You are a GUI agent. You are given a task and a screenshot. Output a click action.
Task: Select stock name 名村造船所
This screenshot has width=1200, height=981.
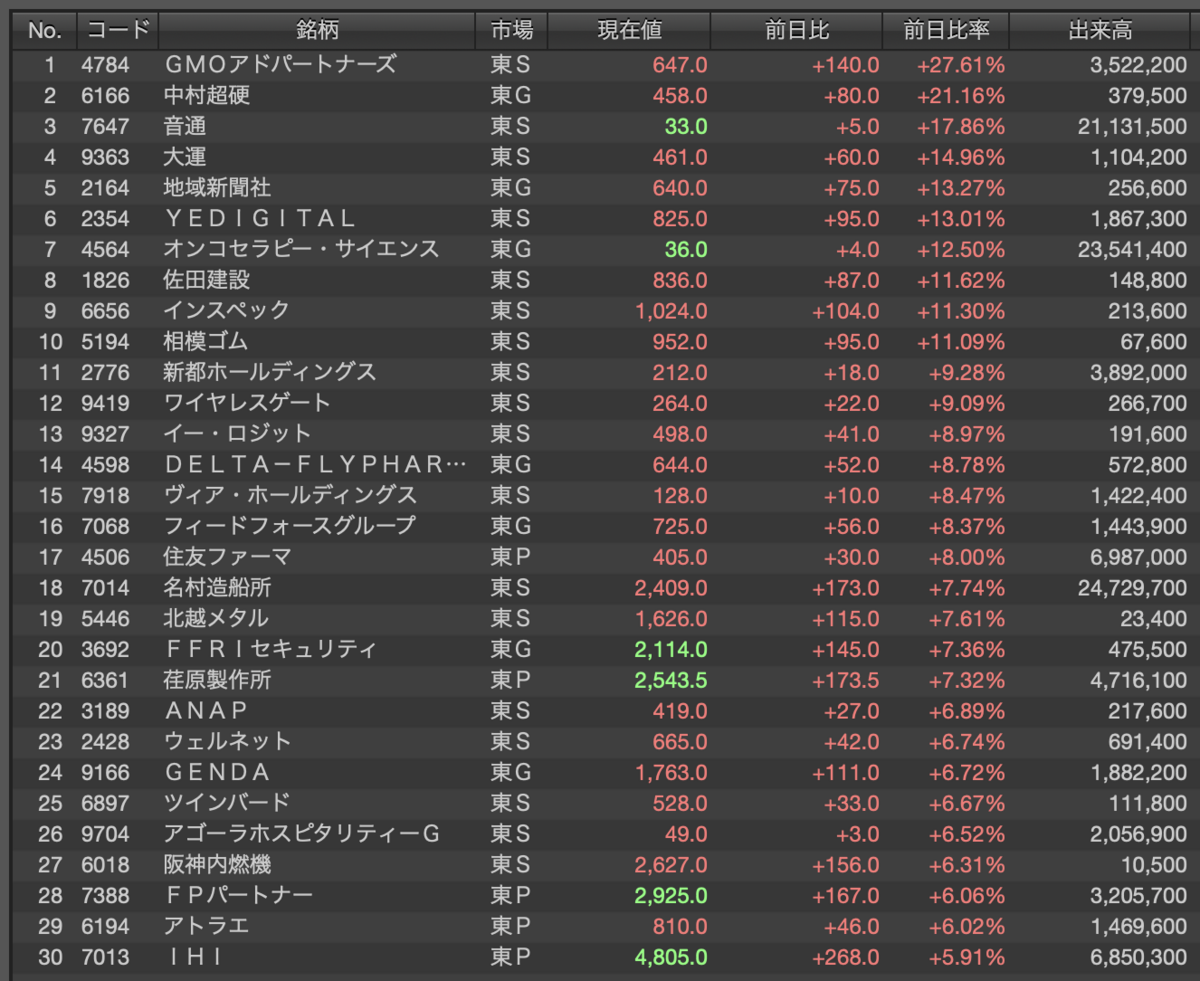[x=217, y=588]
